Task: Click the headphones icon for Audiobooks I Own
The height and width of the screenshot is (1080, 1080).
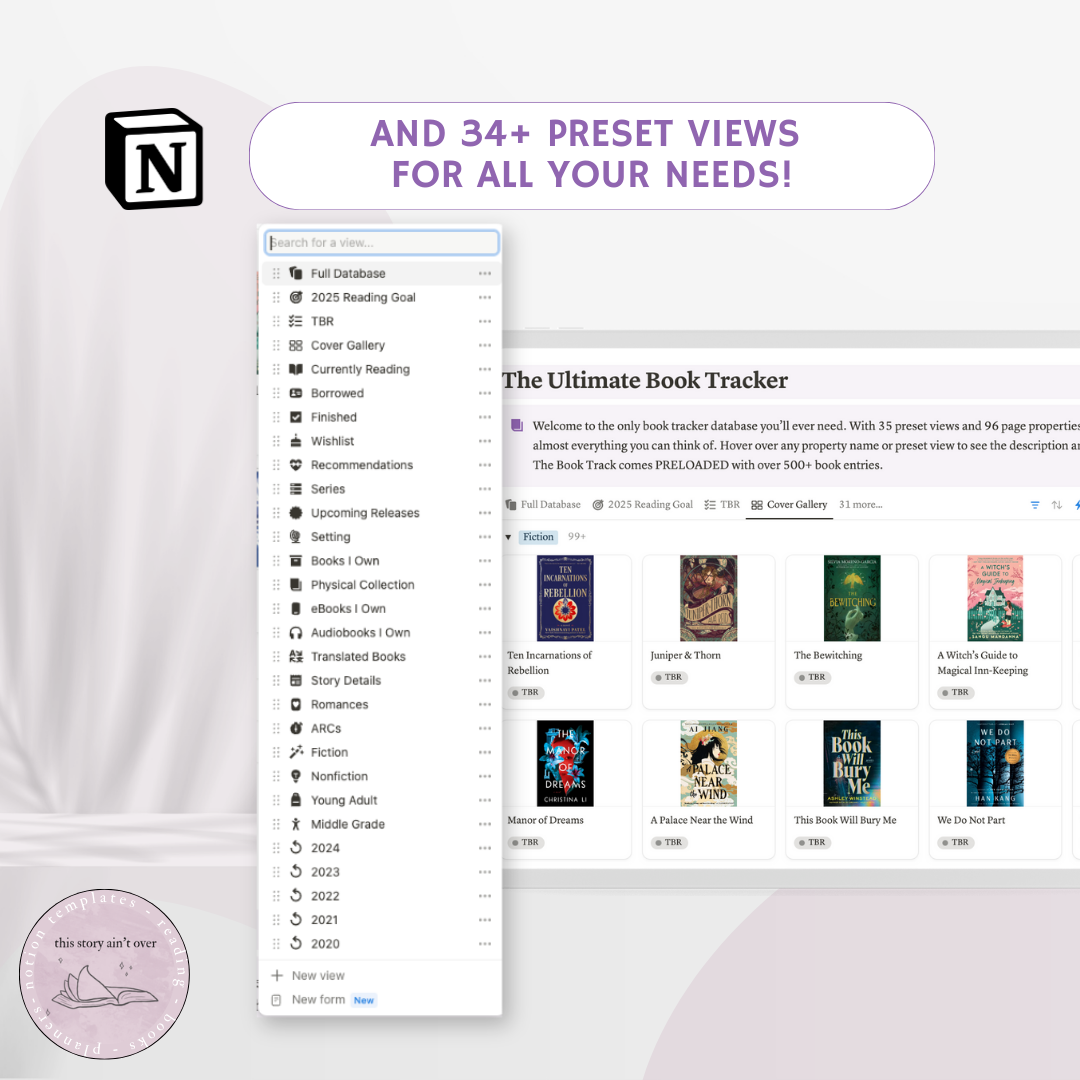Action: click(x=295, y=633)
